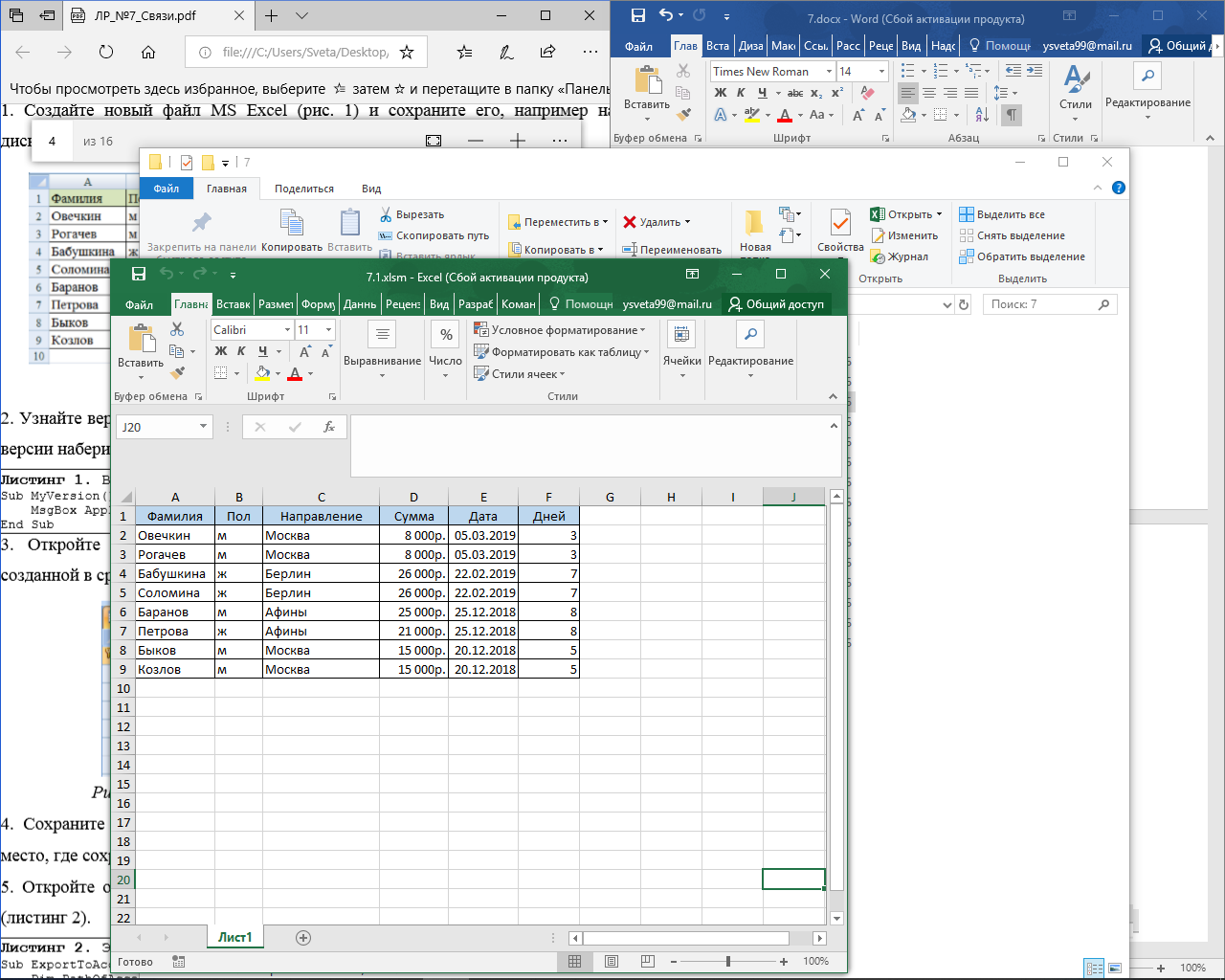Click the Excel zoom slider handle
Image resolution: width=1225 pixels, height=980 pixels.
click(x=728, y=961)
